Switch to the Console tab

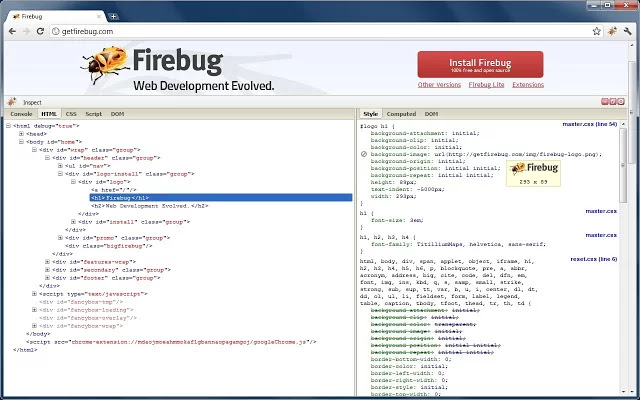pos(21,114)
